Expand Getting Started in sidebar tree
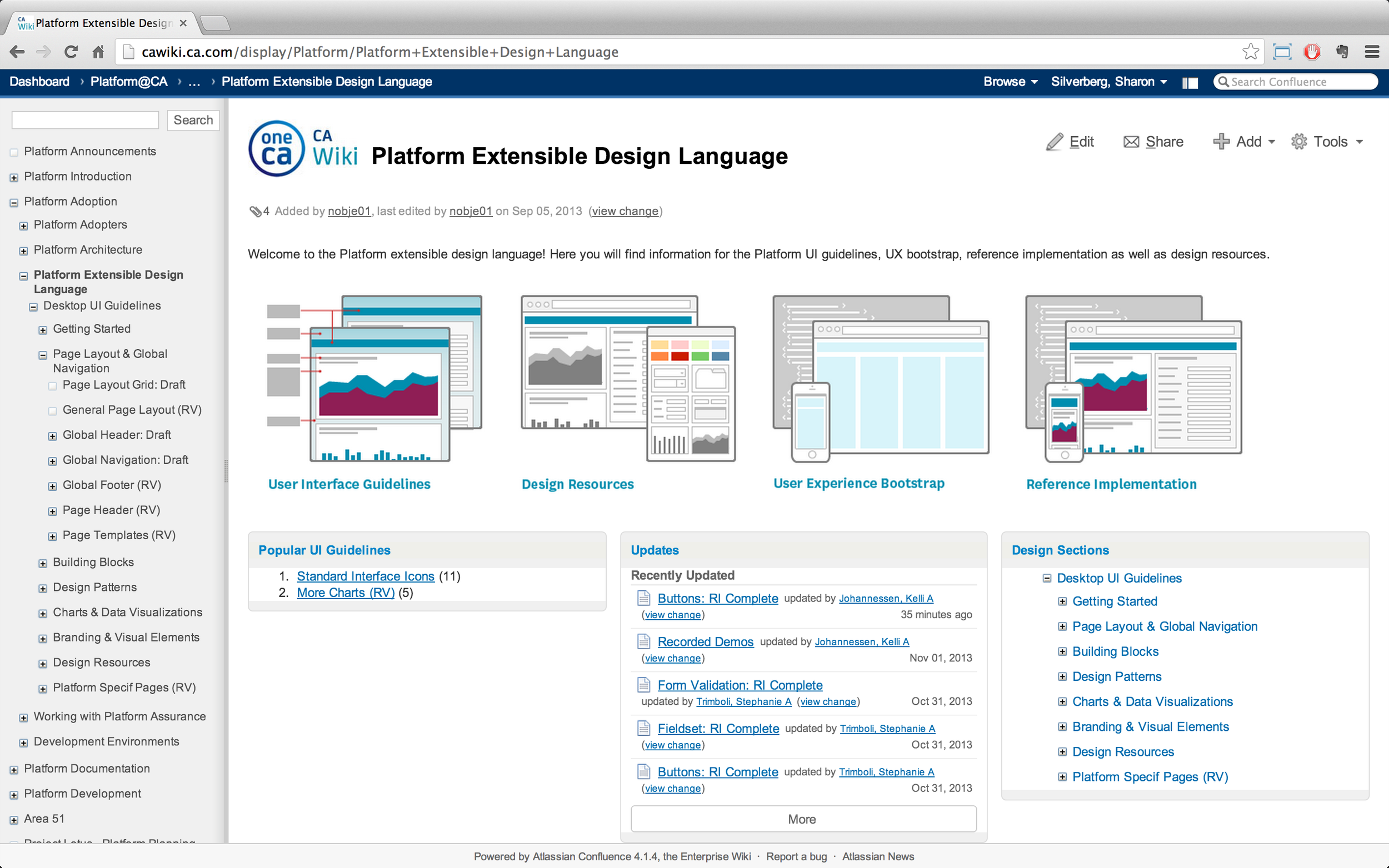The height and width of the screenshot is (868, 1389). [x=43, y=330]
